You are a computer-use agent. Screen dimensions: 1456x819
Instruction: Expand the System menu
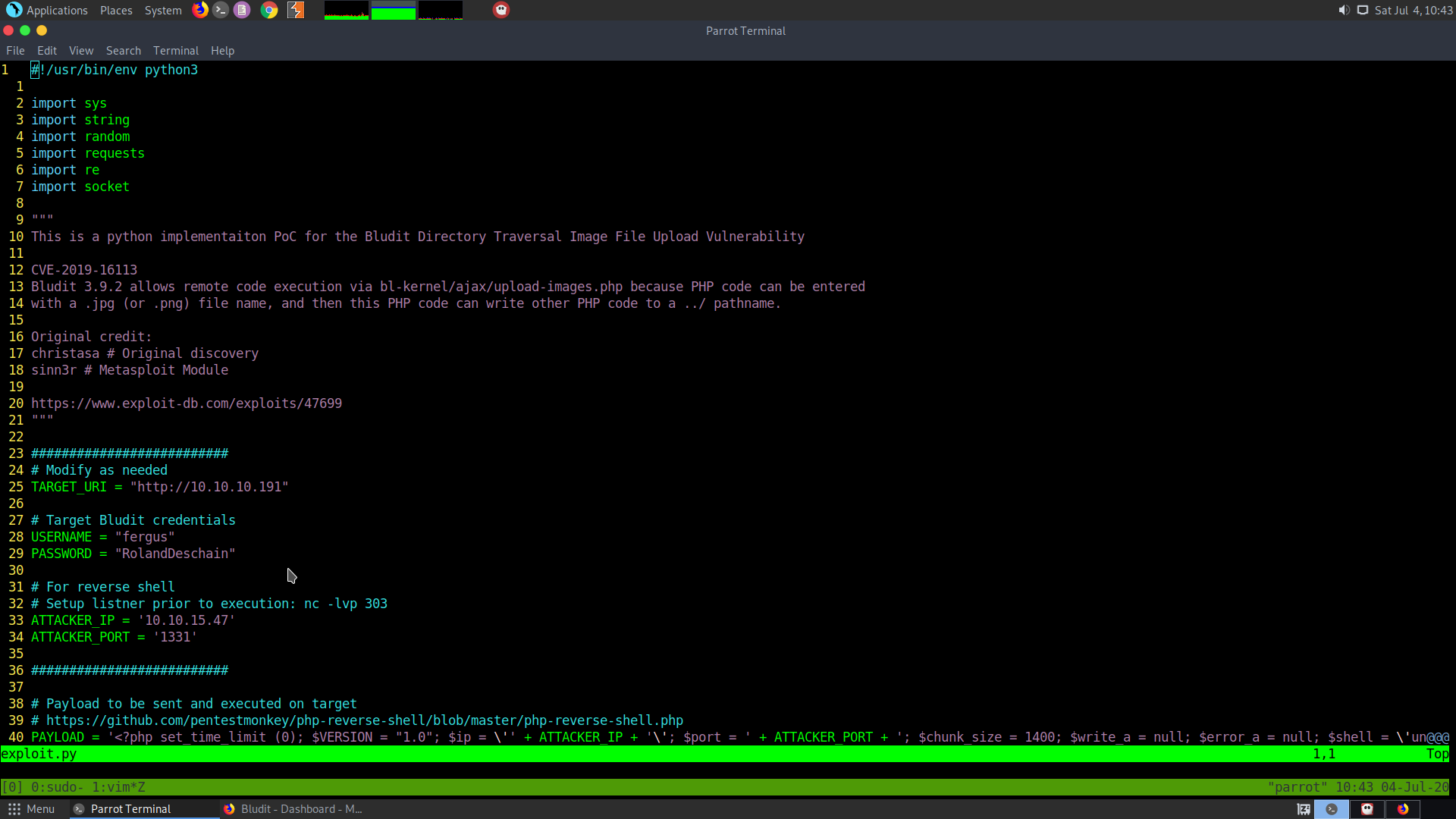[163, 10]
